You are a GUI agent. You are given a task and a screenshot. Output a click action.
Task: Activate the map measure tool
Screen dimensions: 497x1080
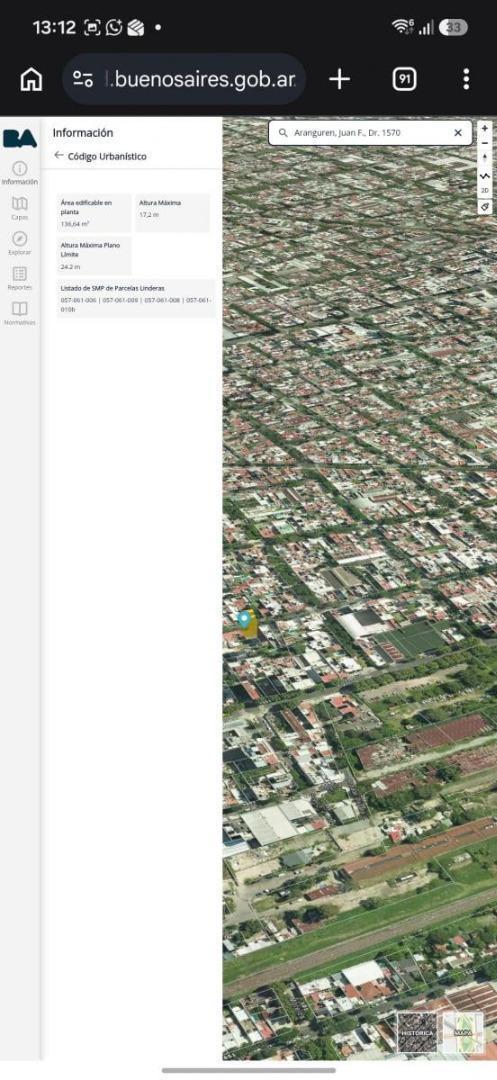point(485,207)
